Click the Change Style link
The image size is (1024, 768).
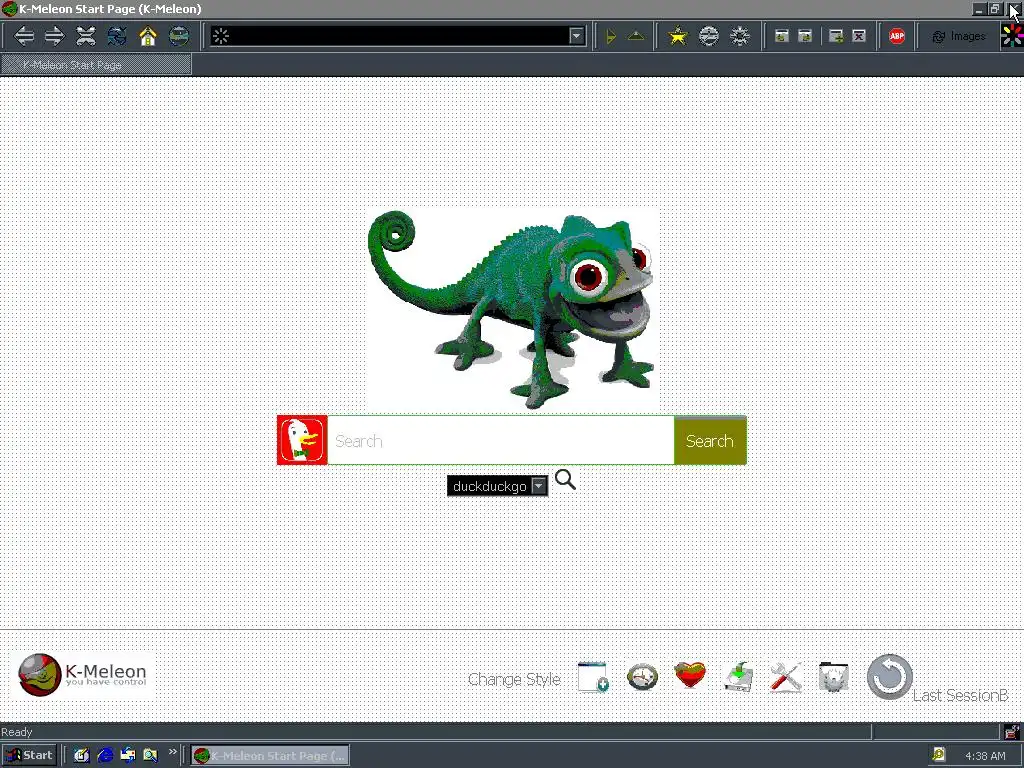coord(514,680)
